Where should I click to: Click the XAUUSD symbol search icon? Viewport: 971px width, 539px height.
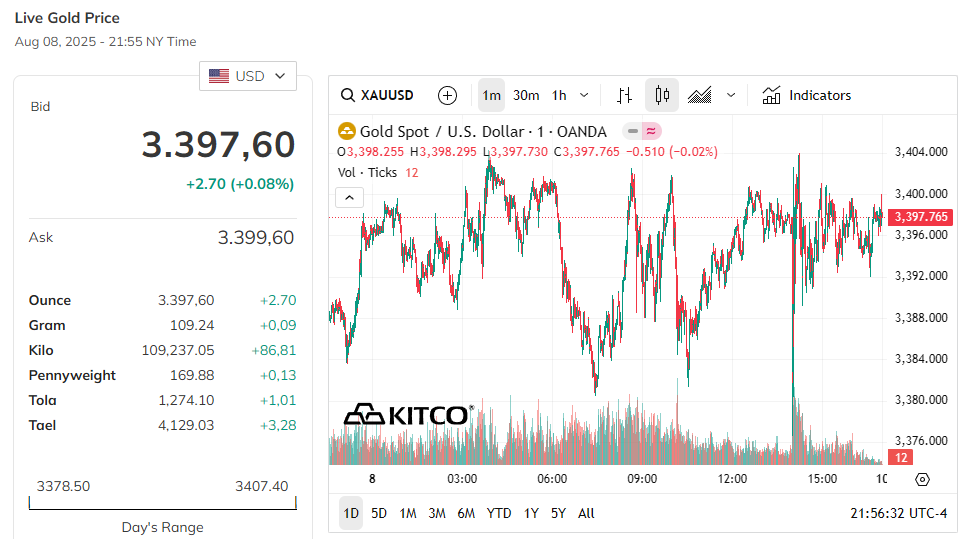pos(348,95)
